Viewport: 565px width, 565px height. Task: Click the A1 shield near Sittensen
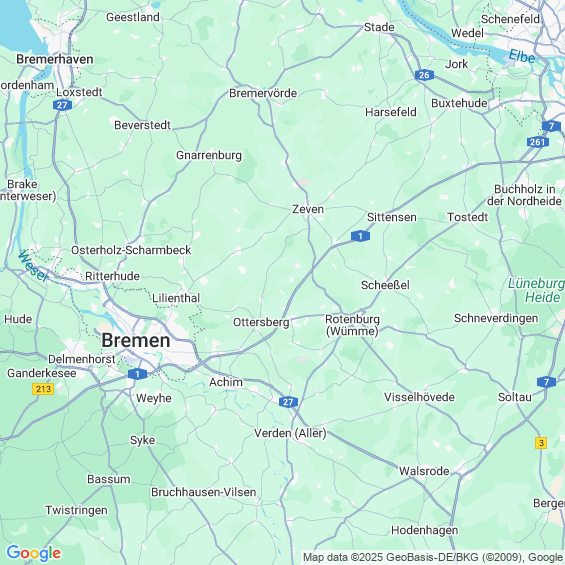(360, 236)
